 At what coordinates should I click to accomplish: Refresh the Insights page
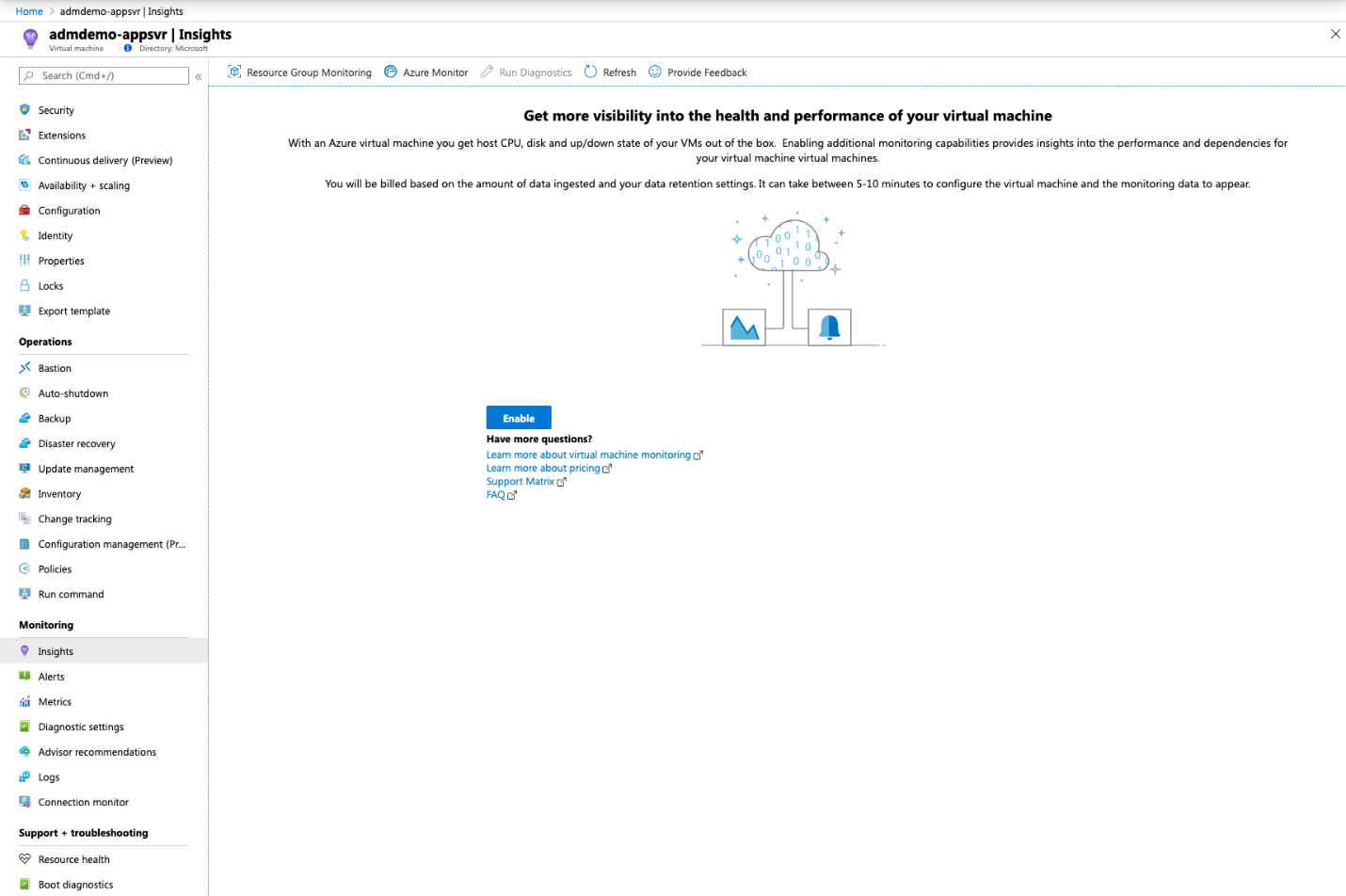[x=610, y=72]
